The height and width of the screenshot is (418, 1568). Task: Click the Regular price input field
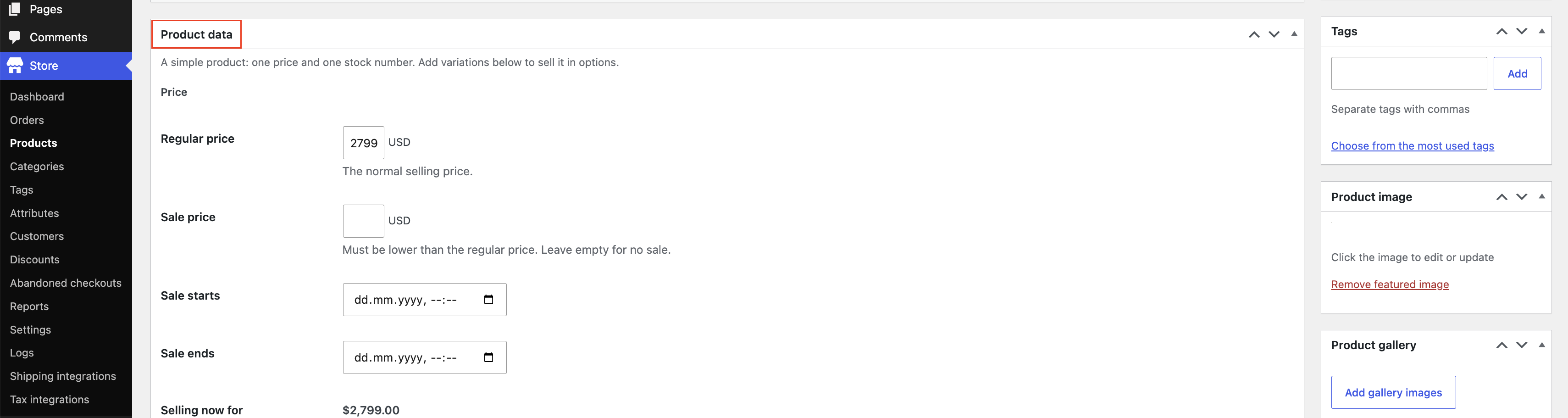pos(363,143)
